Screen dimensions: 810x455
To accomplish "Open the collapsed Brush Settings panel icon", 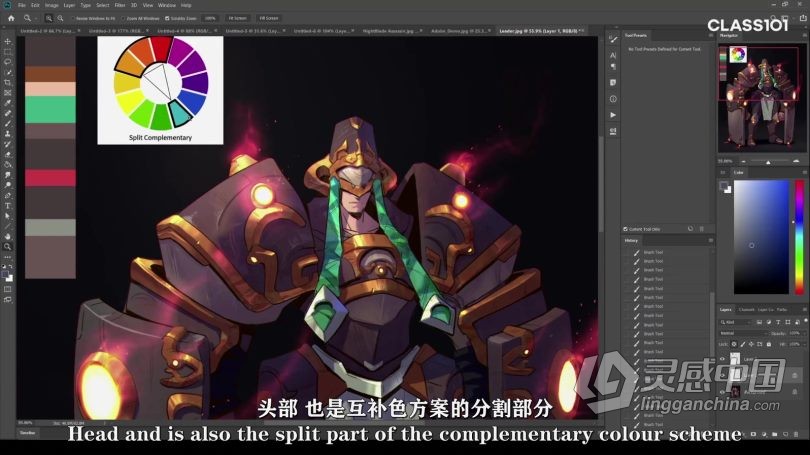I will click(x=613, y=39).
